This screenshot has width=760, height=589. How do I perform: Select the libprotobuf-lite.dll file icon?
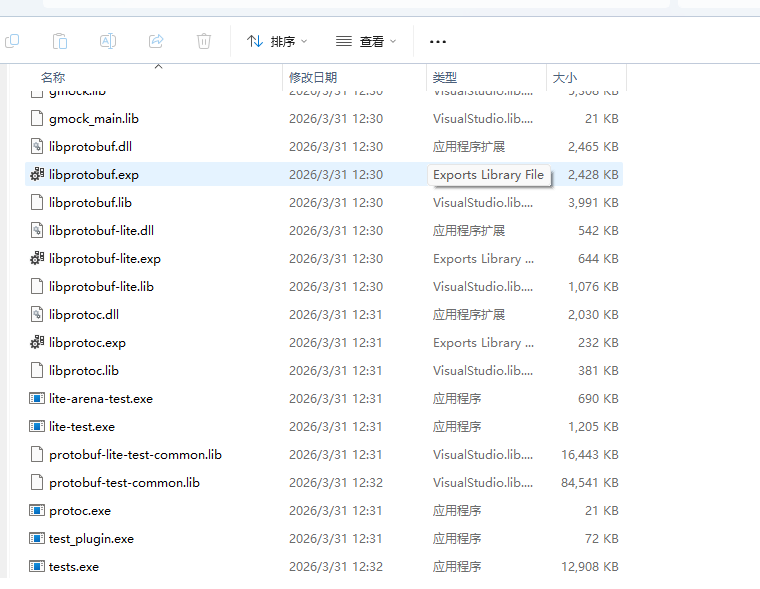(x=37, y=230)
